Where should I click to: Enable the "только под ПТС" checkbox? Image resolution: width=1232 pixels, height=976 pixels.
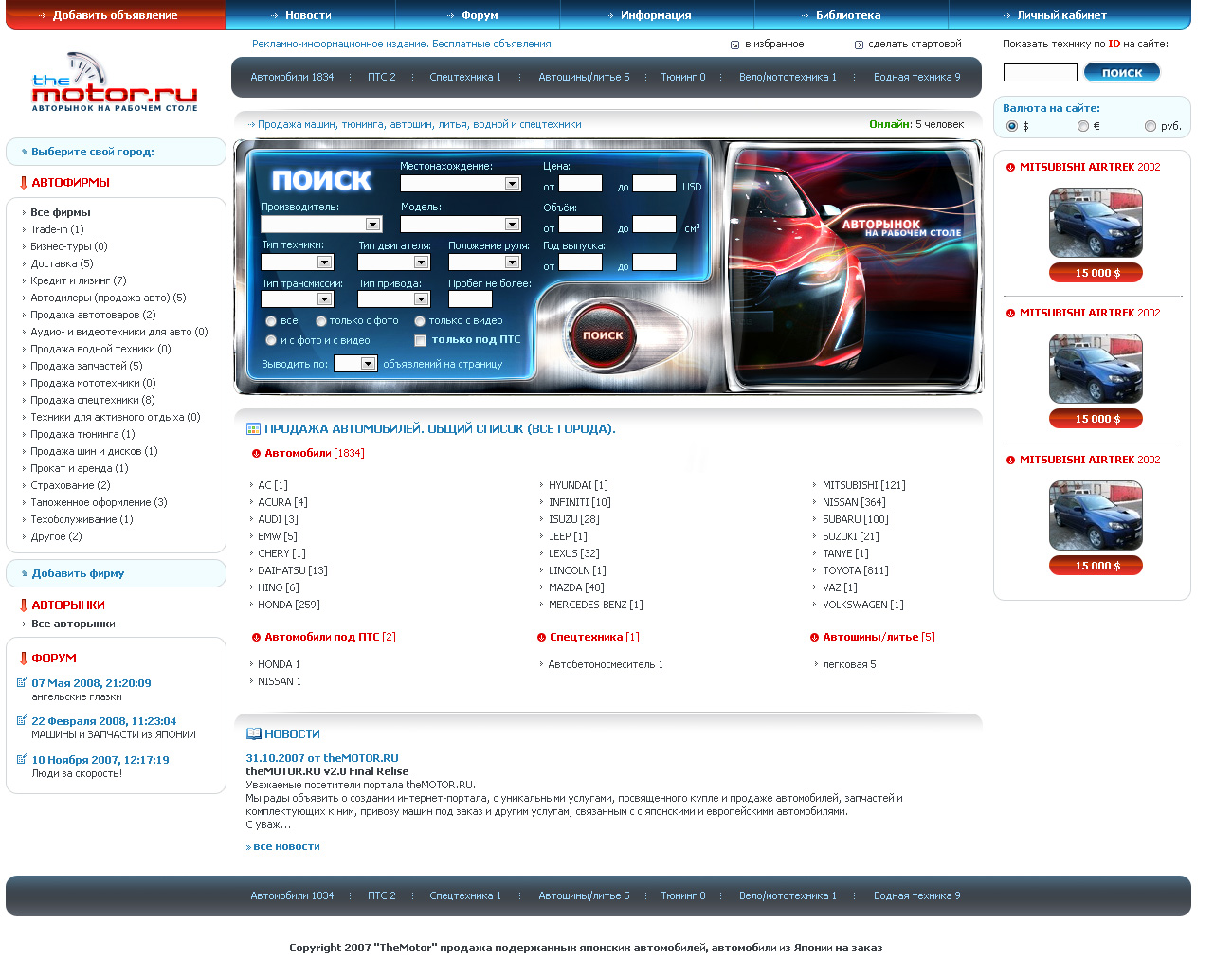421,339
